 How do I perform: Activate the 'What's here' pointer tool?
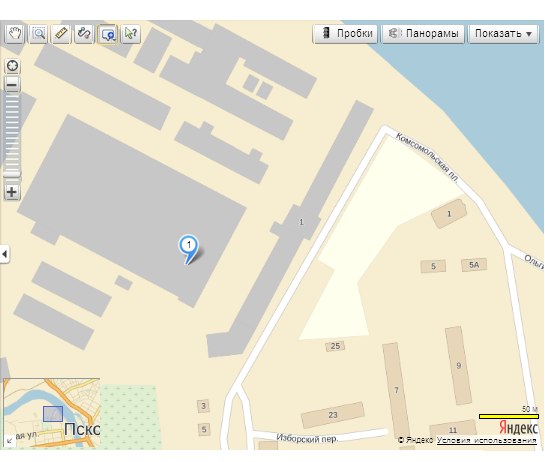tap(131, 34)
